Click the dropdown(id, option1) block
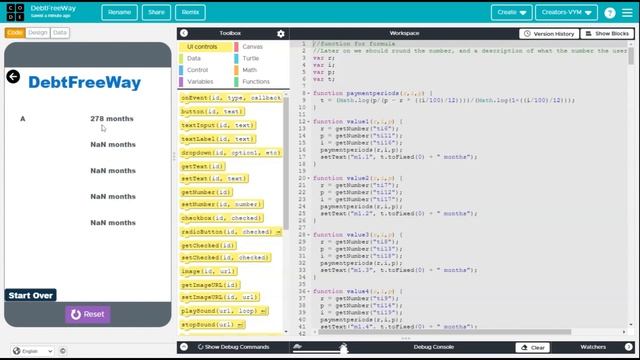640x360 pixels. [x=231, y=153]
